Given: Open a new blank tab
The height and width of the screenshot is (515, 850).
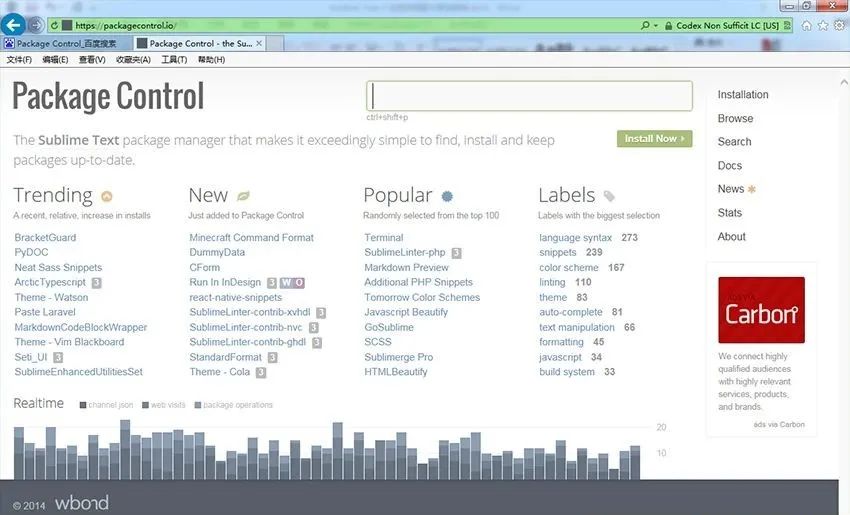Looking at the screenshot, I should click(x=275, y=43).
